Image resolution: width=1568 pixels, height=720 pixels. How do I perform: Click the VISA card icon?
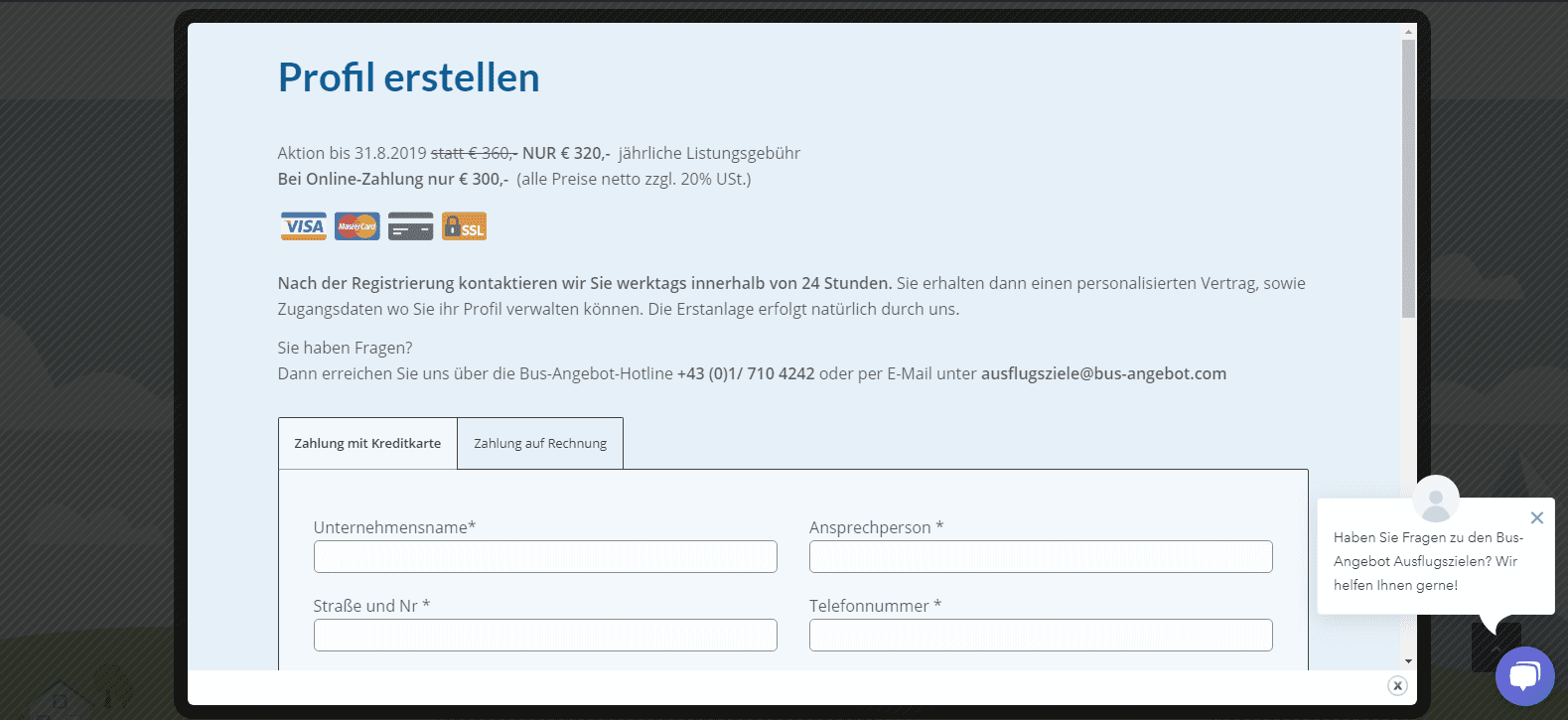click(x=303, y=226)
